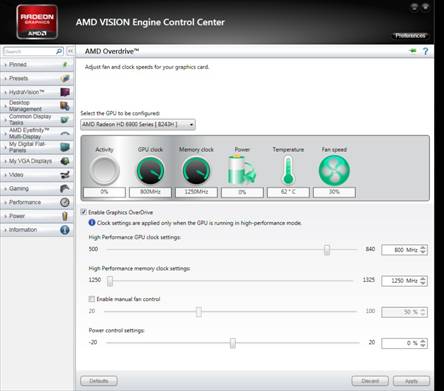This screenshot has height=391, width=444.
Task: Click the My Digital Flat-Panels monitor icon
Action: [x=65, y=147]
